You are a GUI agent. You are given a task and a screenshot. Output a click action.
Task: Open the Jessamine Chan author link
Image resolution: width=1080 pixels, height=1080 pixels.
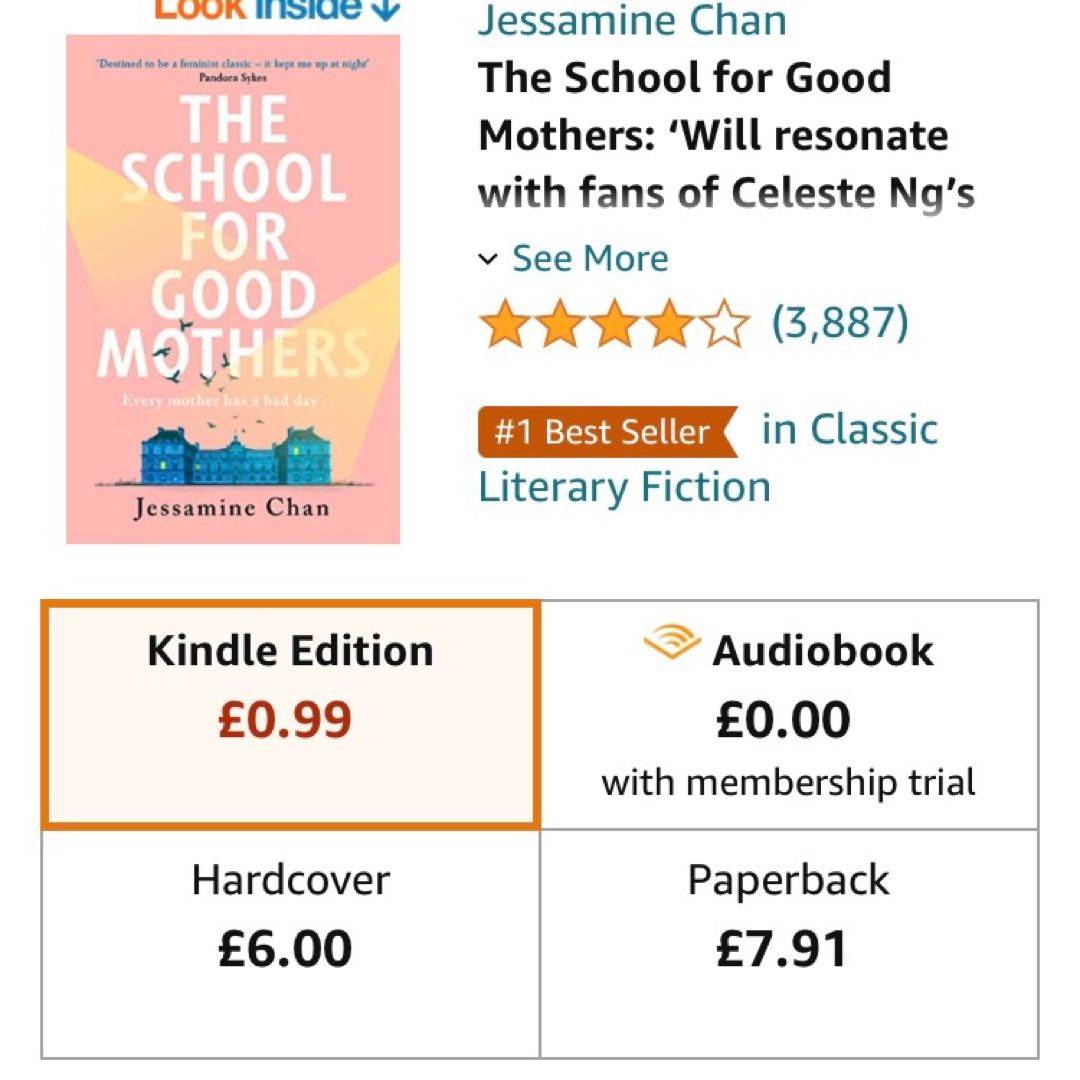(x=632, y=20)
